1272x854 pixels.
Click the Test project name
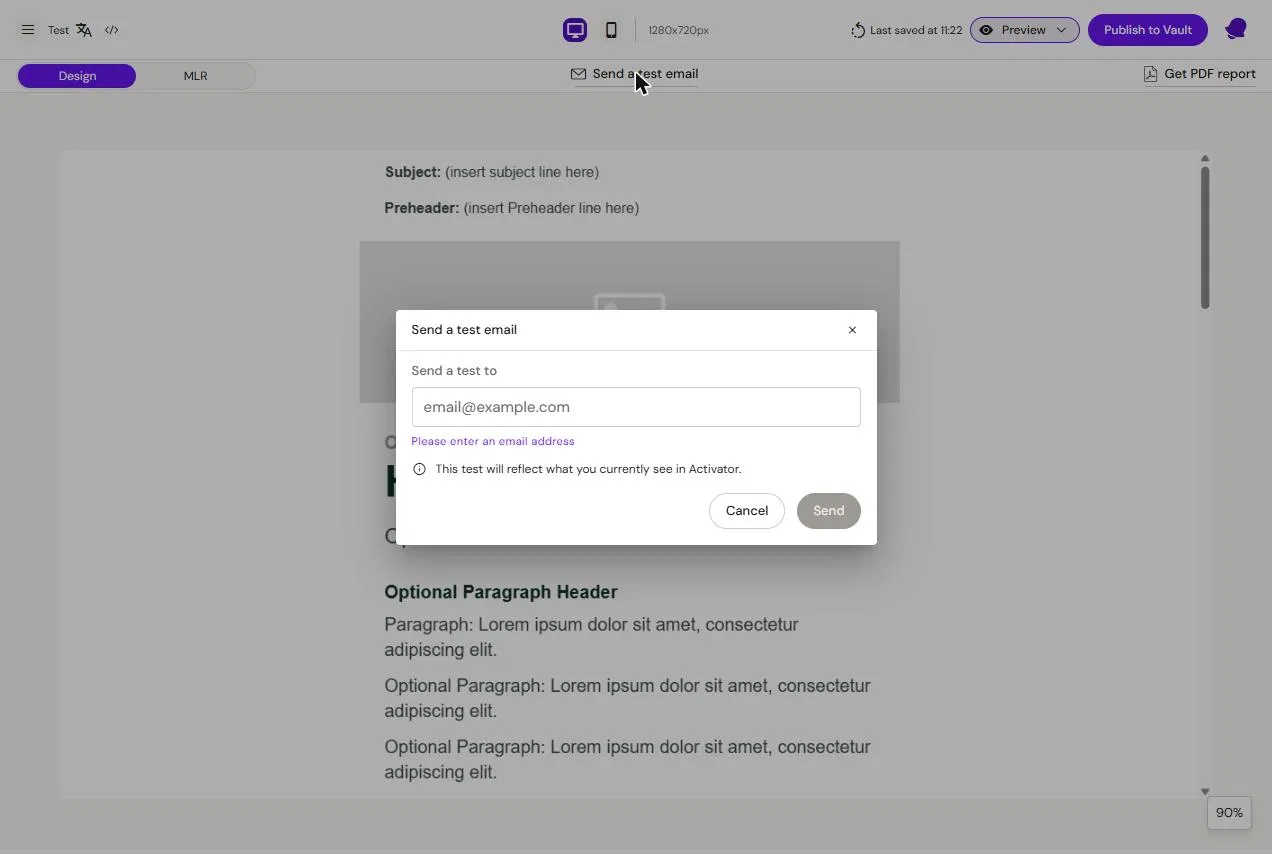(58, 30)
